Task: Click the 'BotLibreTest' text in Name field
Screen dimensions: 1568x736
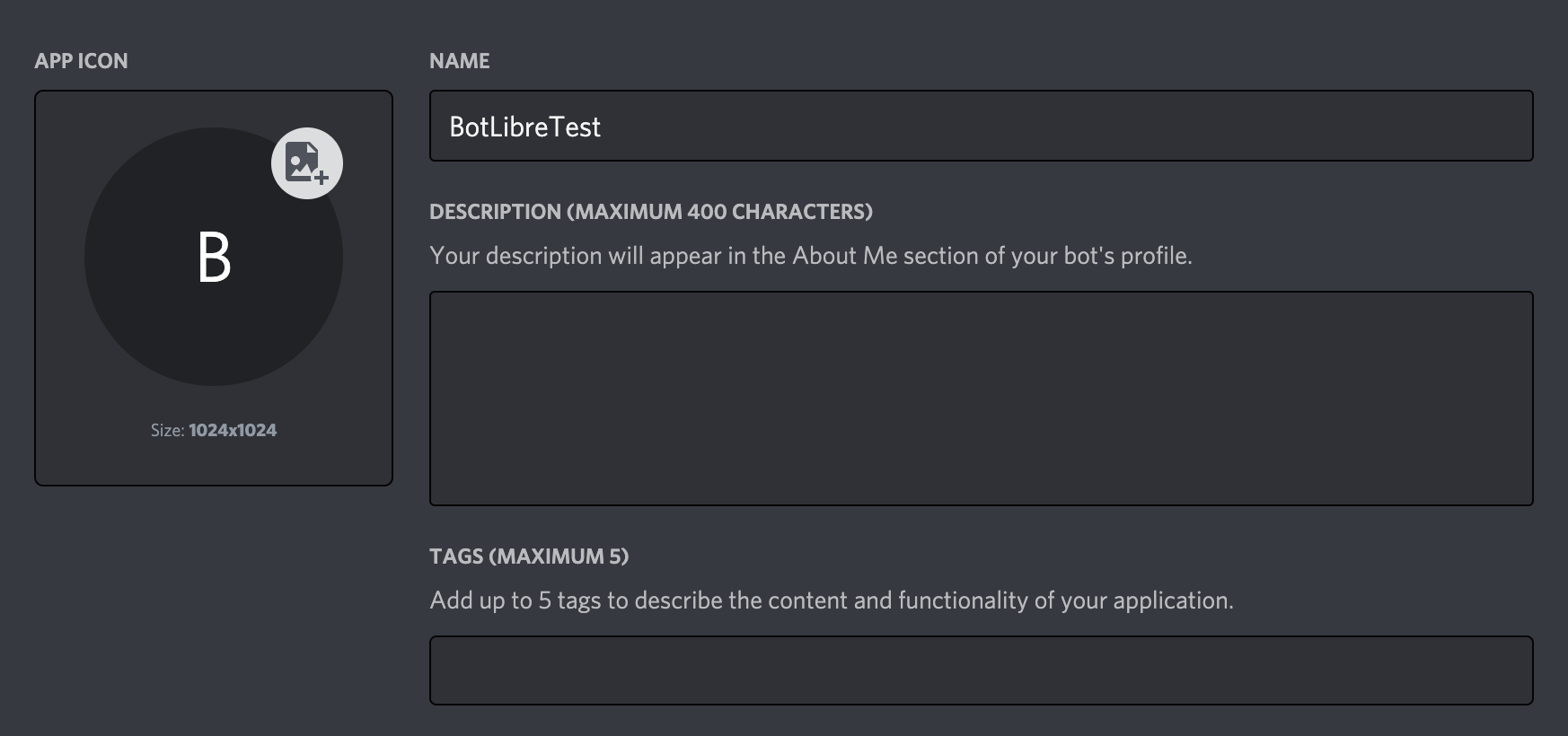Action: click(525, 127)
